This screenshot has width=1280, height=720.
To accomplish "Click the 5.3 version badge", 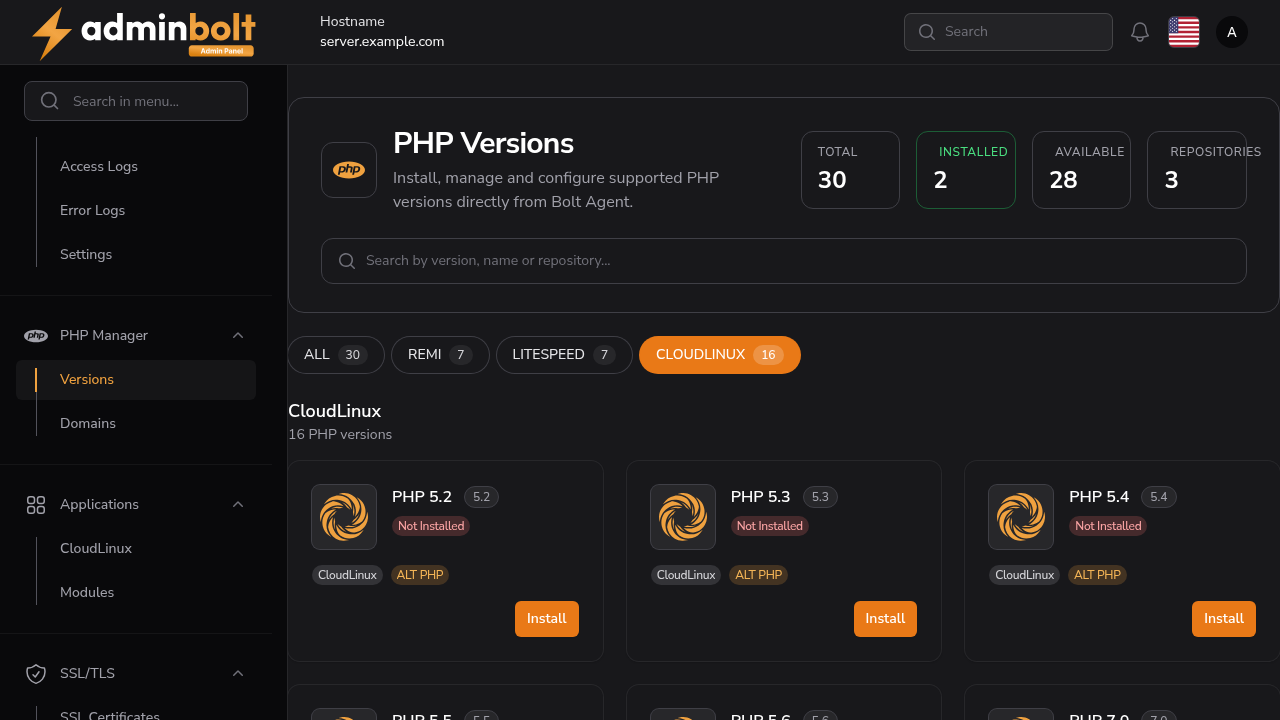I will click(x=820, y=497).
